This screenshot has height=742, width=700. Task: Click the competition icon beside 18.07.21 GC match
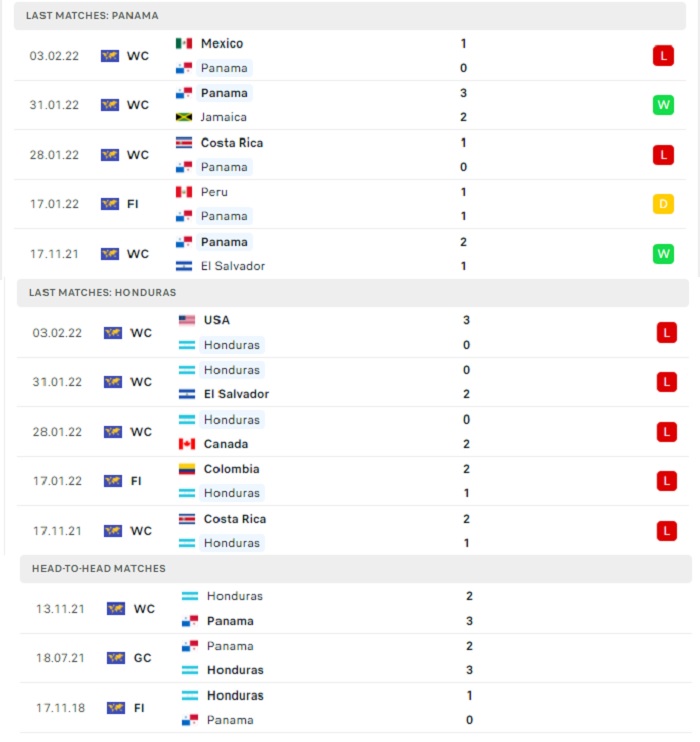pos(116,658)
